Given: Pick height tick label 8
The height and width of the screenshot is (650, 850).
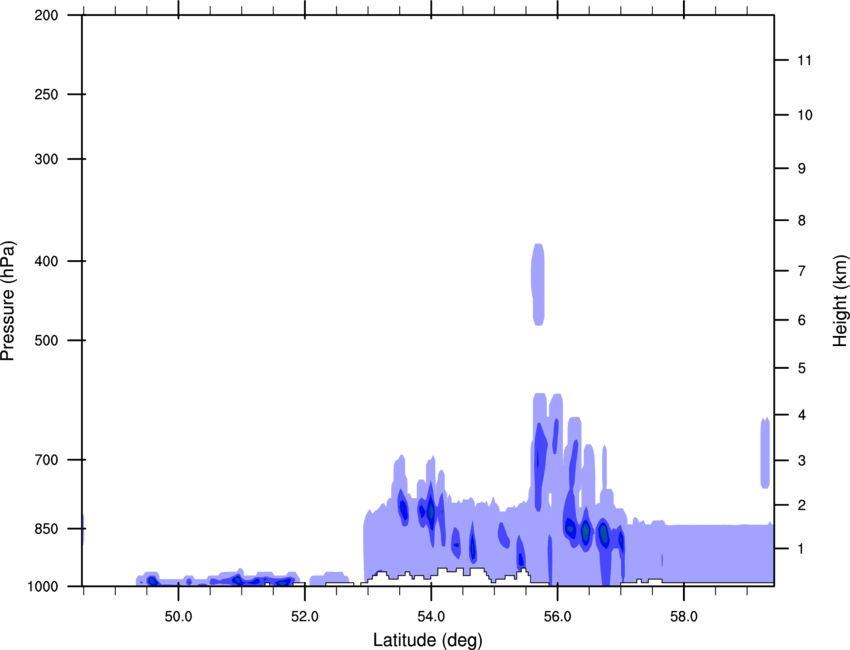Looking at the screenshot, I should [802, 221].
